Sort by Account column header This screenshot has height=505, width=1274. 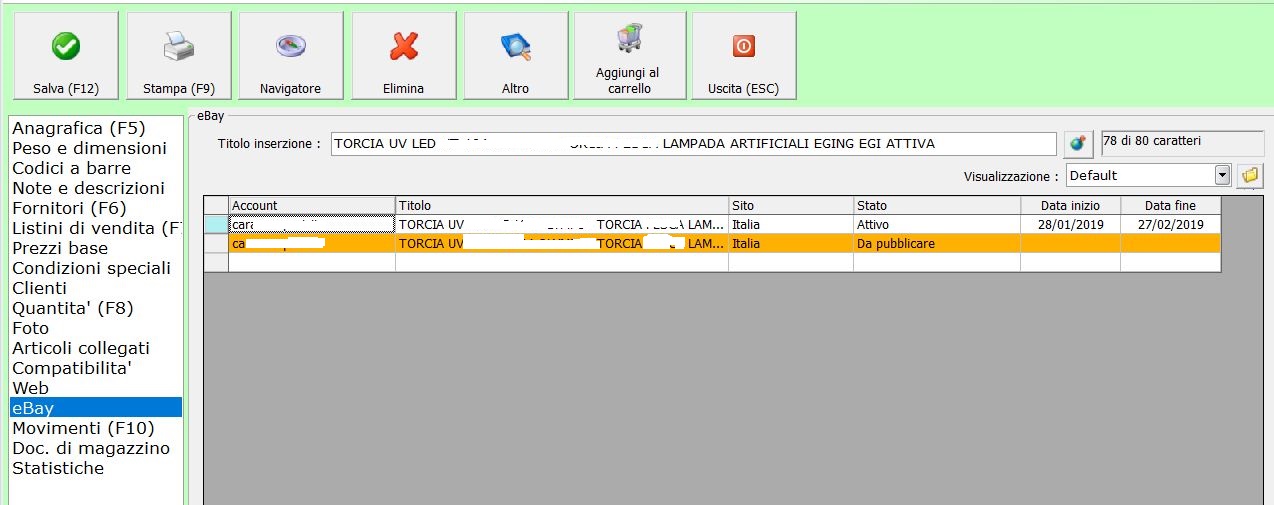(x=312, y=205)
